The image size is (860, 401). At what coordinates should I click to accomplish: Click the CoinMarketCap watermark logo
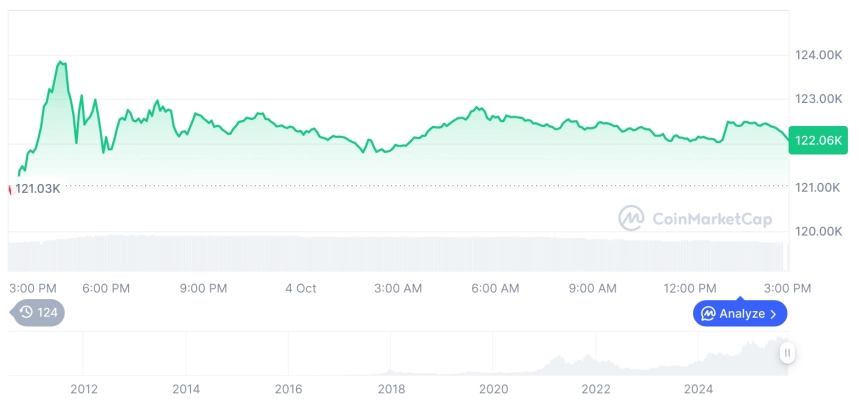[x=632, y=218]
